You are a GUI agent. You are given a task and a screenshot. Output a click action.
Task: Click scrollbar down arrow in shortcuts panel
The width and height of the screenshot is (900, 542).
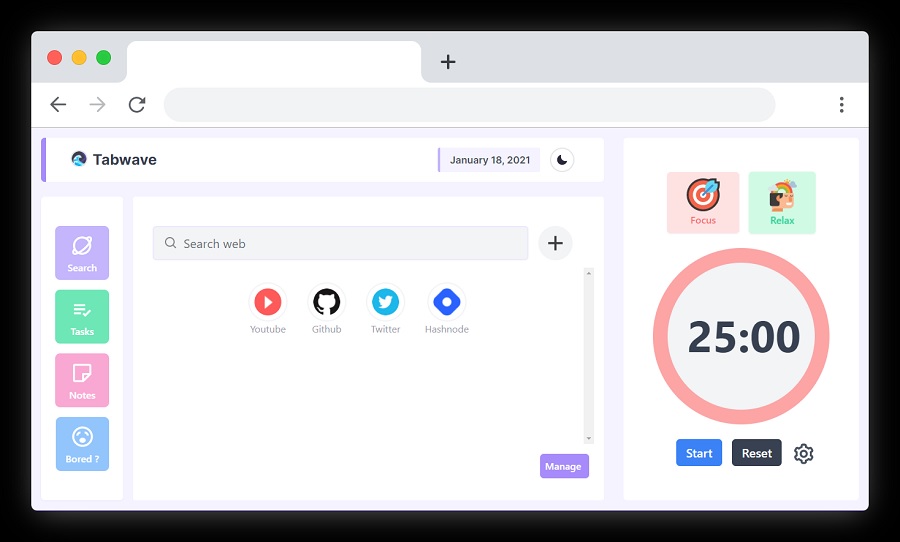pyautogui.click(x=588, y=439)
